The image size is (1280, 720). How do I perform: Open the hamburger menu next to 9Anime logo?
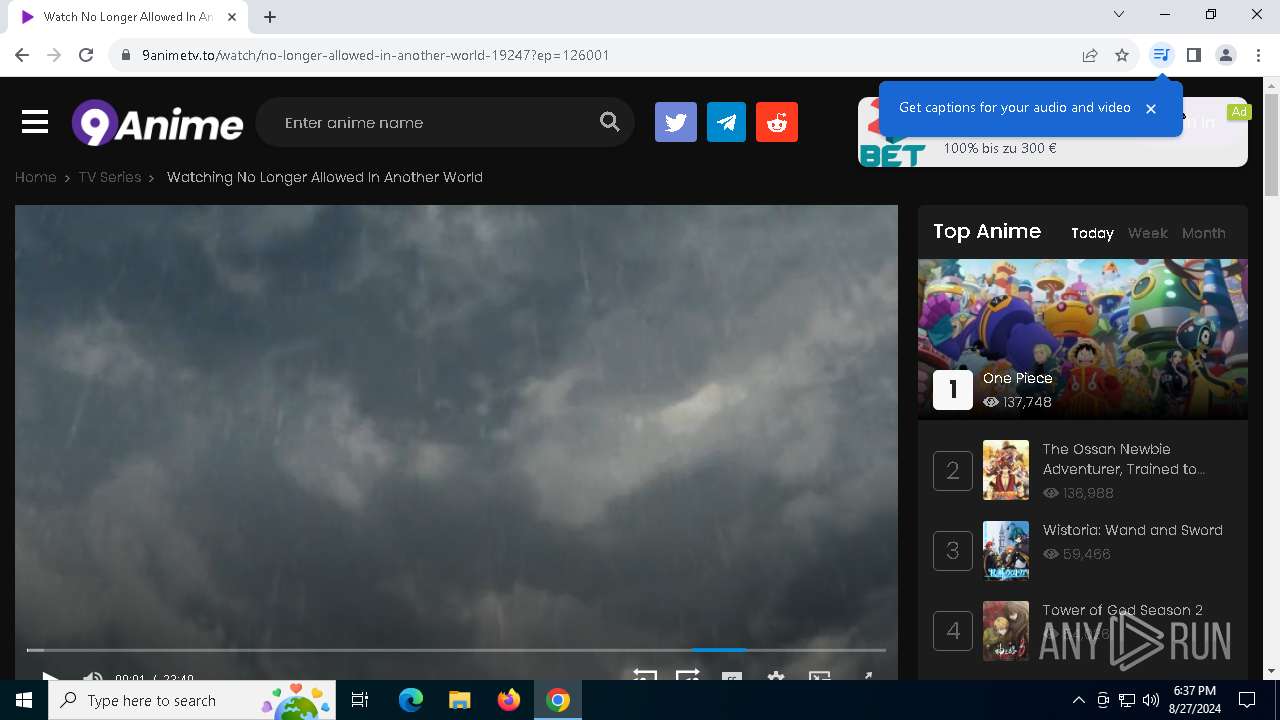click(35, 122)
